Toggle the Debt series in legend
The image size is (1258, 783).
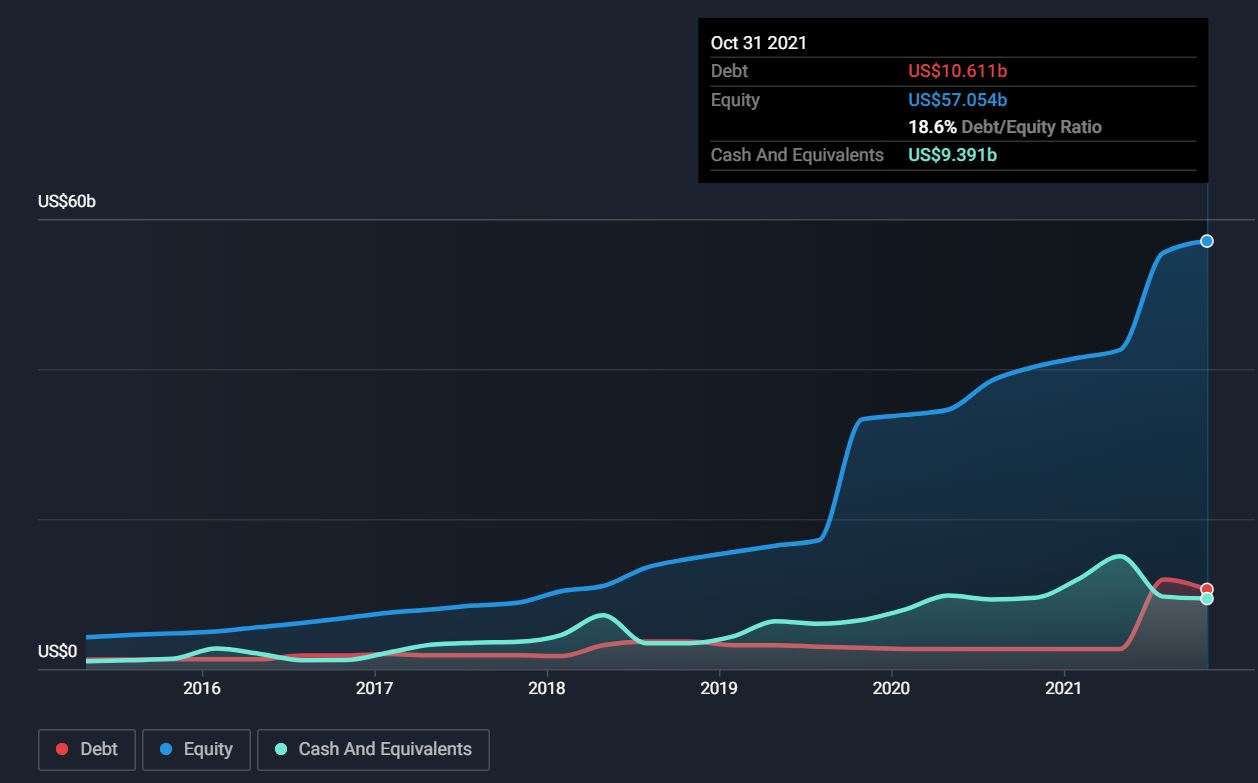pyautogui.click(x=87, y=749)
